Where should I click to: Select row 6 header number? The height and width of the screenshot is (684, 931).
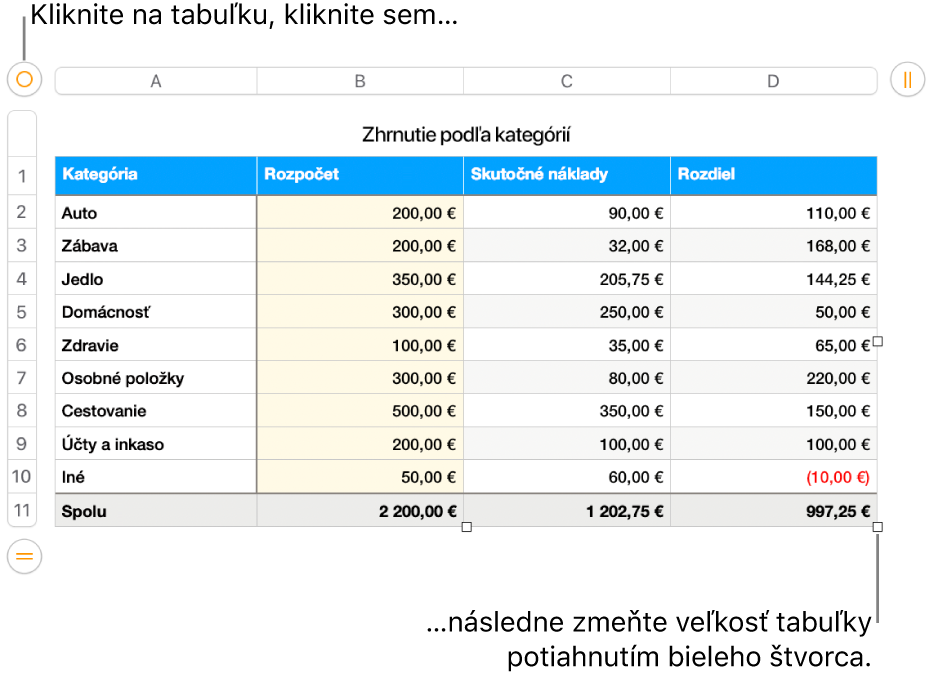click(x=22, y=345)
